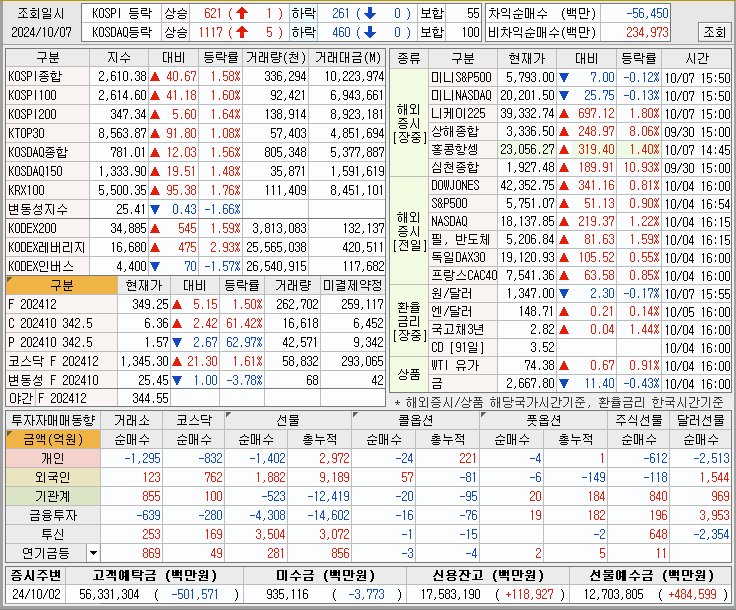
Task: Select the 심천종합 row
Action: point(580,168)
